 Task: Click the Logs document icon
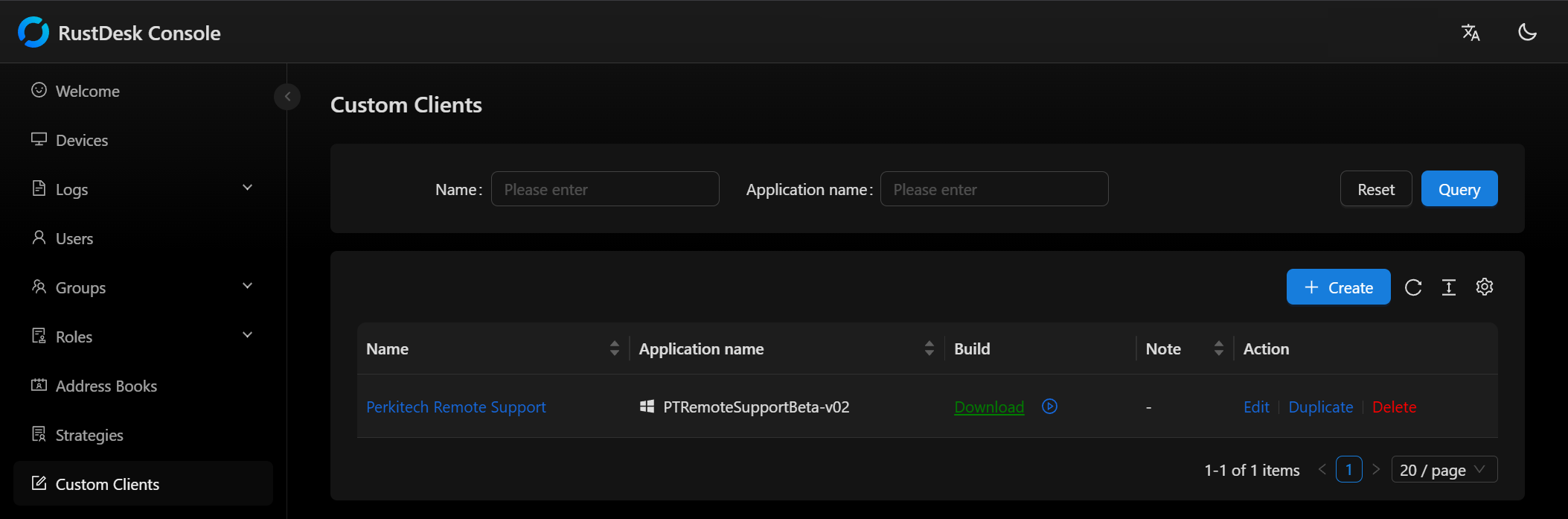39,188
